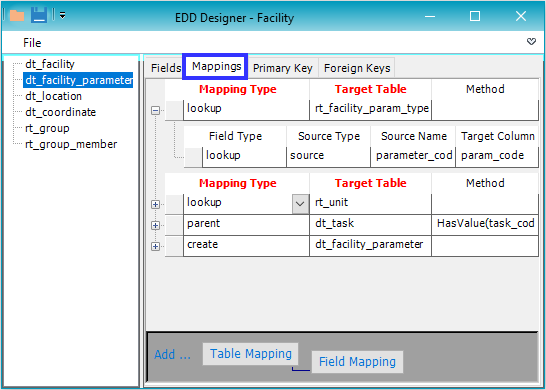Click the first Target Table column header
Image resolution: width=546 pixels, height=390 pixels.
tap(370, 89)
